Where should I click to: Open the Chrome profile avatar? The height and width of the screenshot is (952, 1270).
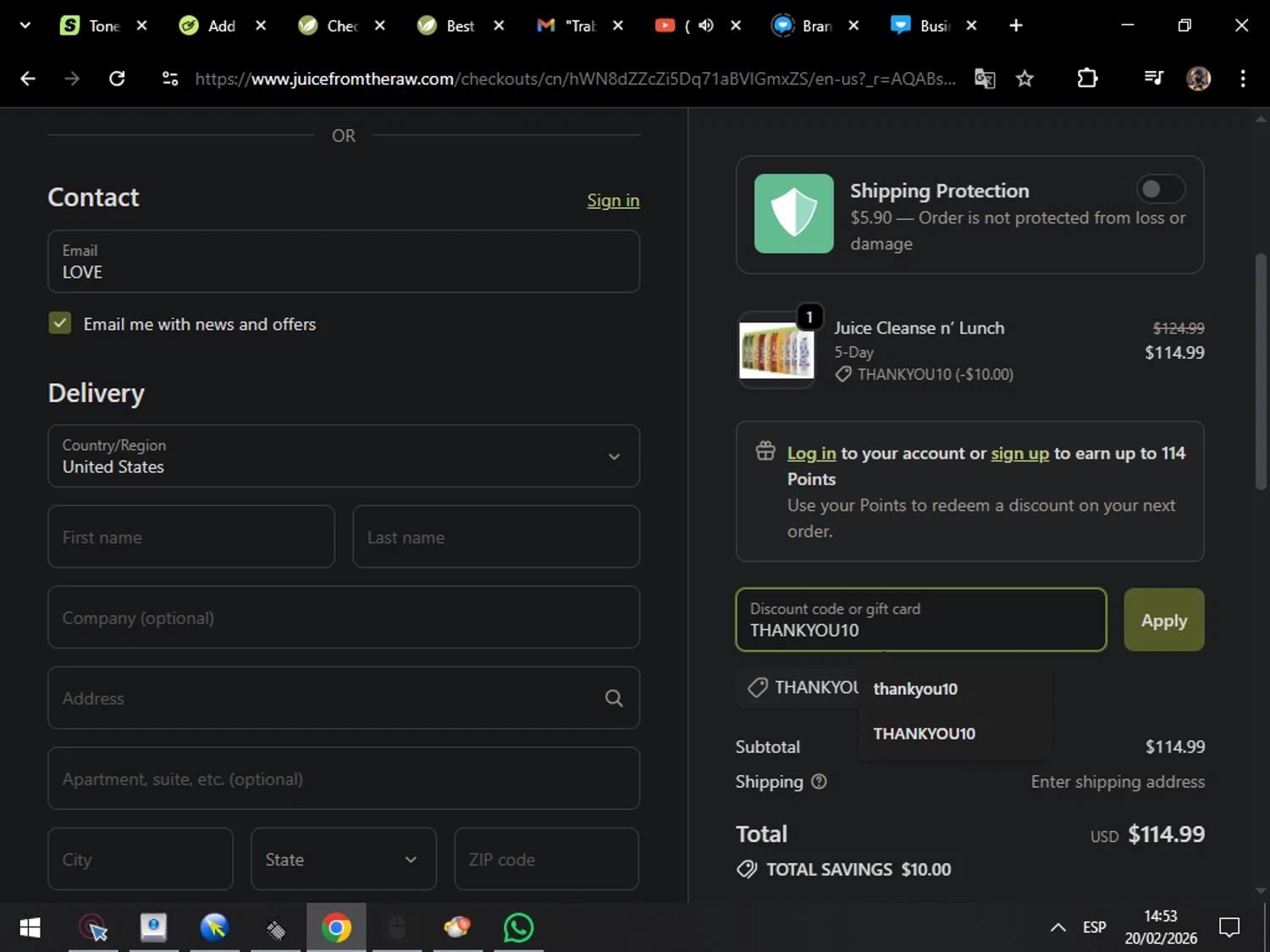pyautogui.click(x=1198, y=79)
